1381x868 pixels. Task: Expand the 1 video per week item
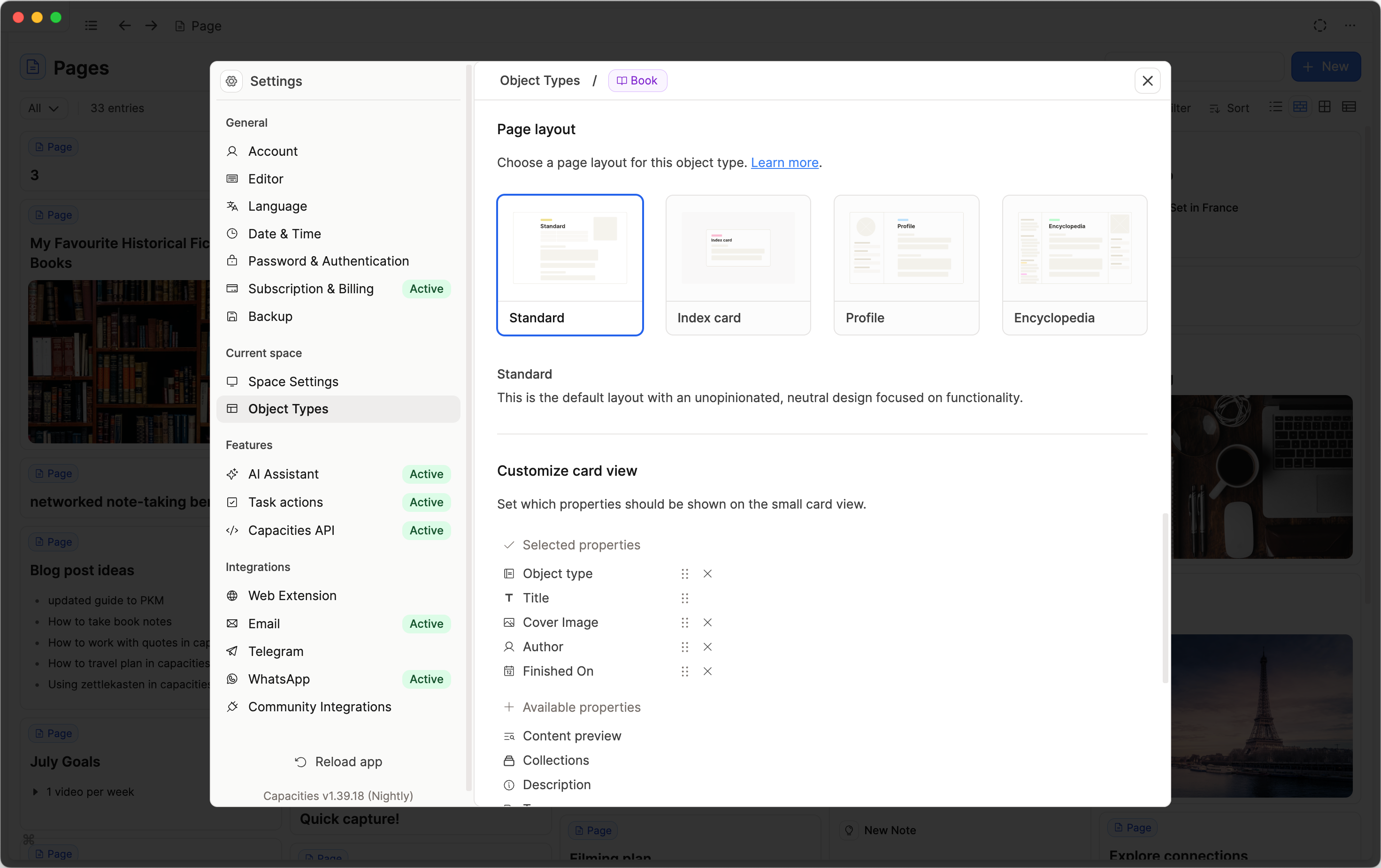pyautogui.click(x=36, y=792)
